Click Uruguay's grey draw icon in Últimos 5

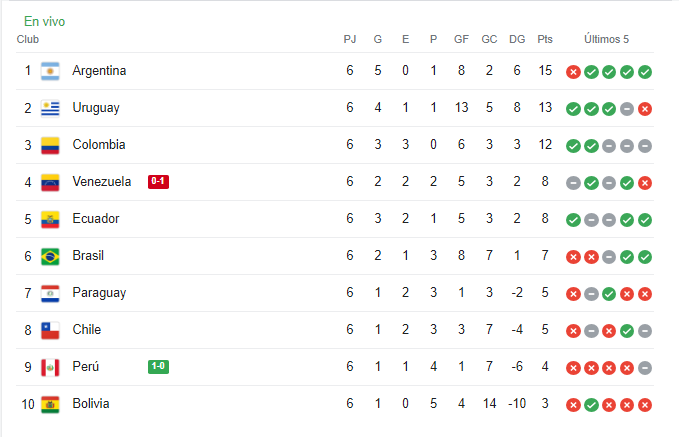click(627, 109)
